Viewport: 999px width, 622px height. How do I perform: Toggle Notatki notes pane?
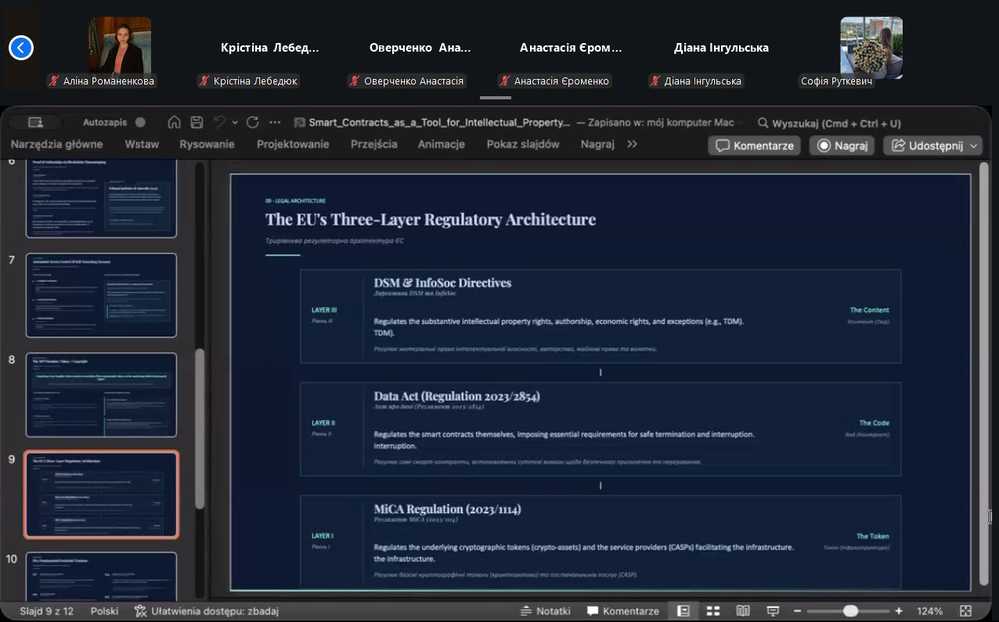[x=545, y=611]
